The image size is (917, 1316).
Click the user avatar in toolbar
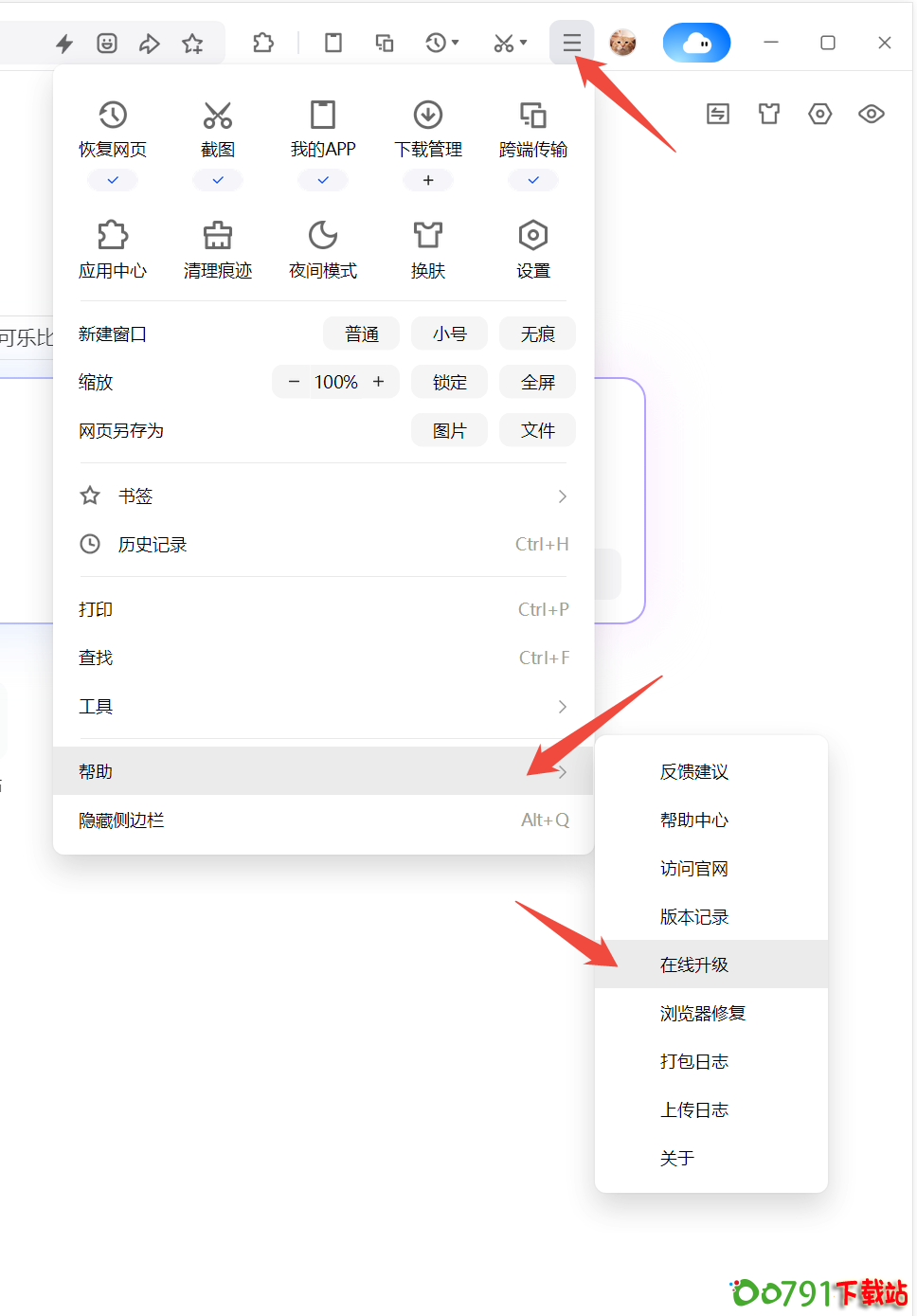622,43
